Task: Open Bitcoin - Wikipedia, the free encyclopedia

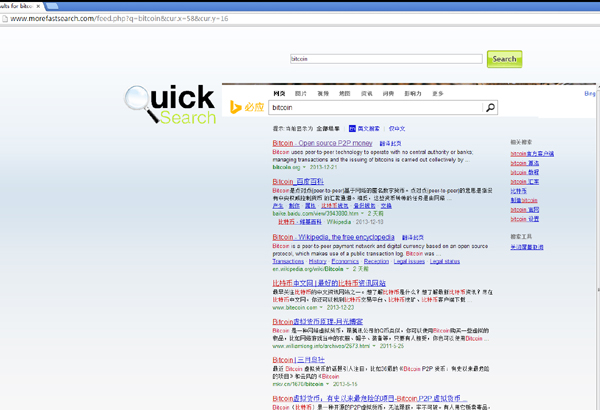Action: 333,237
